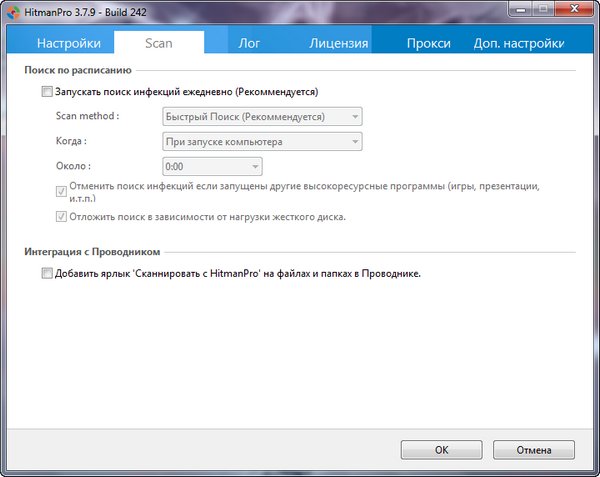Toggle Отложить поиск в зависимости checkbox
Screen dimensions: 600x477
coord(60,216)
